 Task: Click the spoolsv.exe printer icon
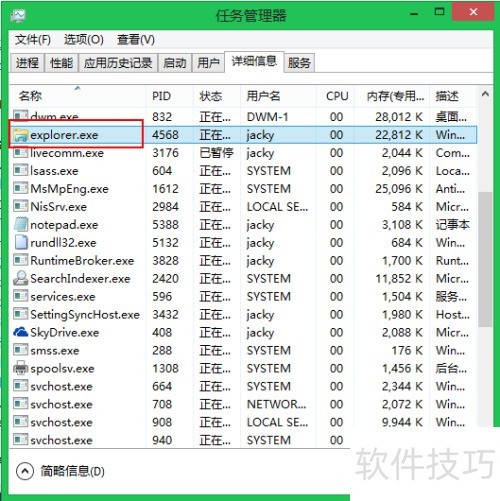(20, 368)
